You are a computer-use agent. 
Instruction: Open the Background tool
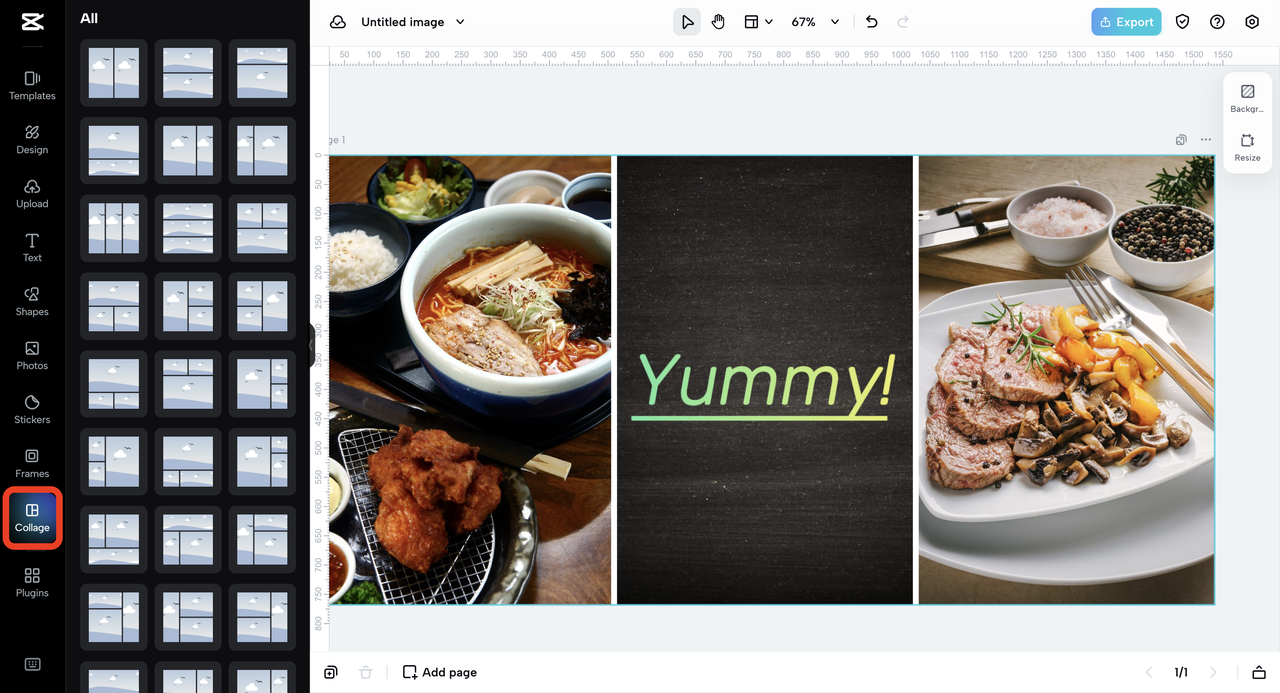click(x=1247, y=98)
